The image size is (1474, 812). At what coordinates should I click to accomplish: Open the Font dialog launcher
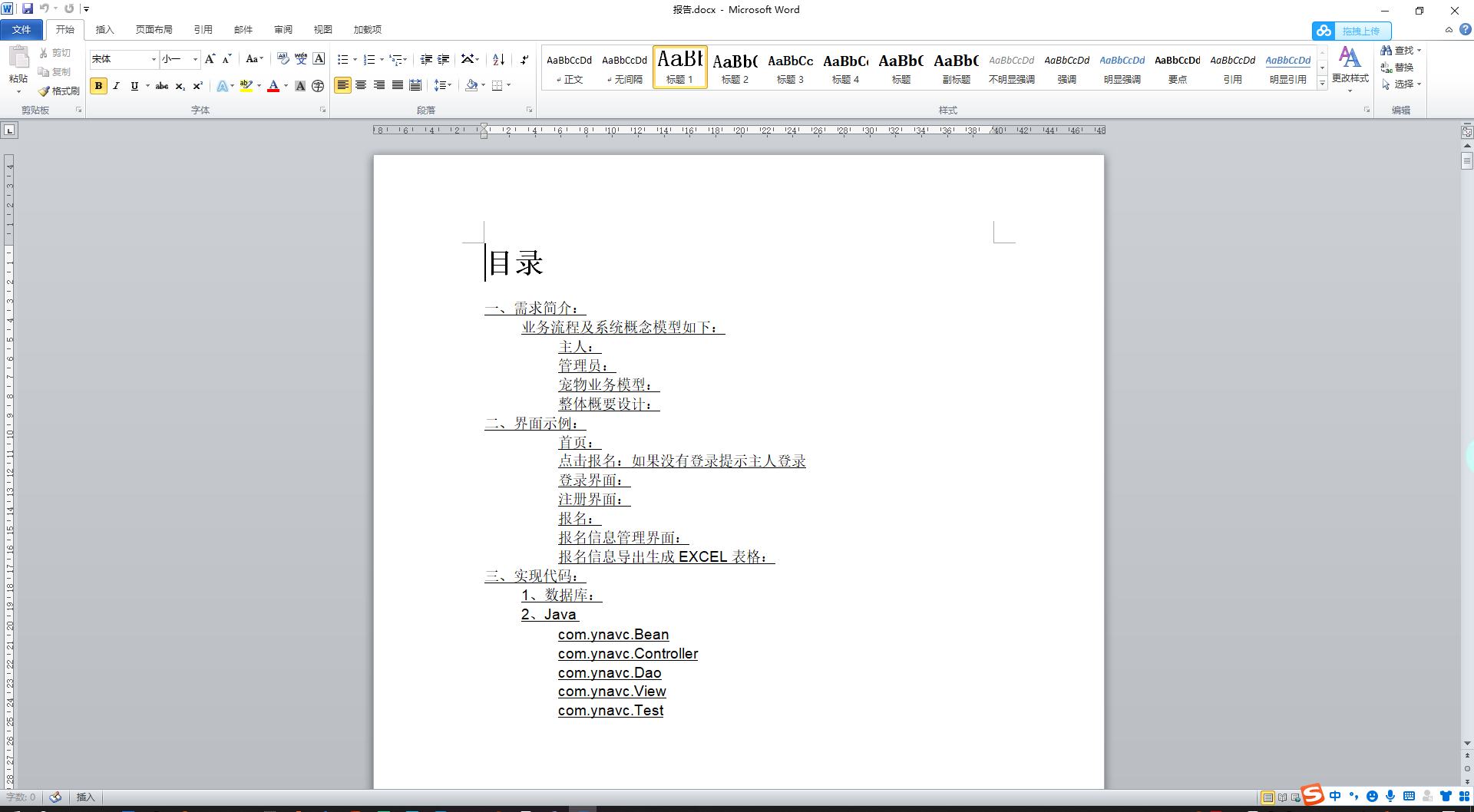(x=322, y=110)
